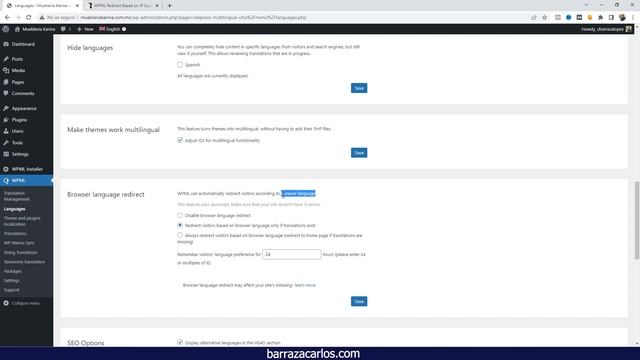Select redirect only if translations exist

click(180, 225)
